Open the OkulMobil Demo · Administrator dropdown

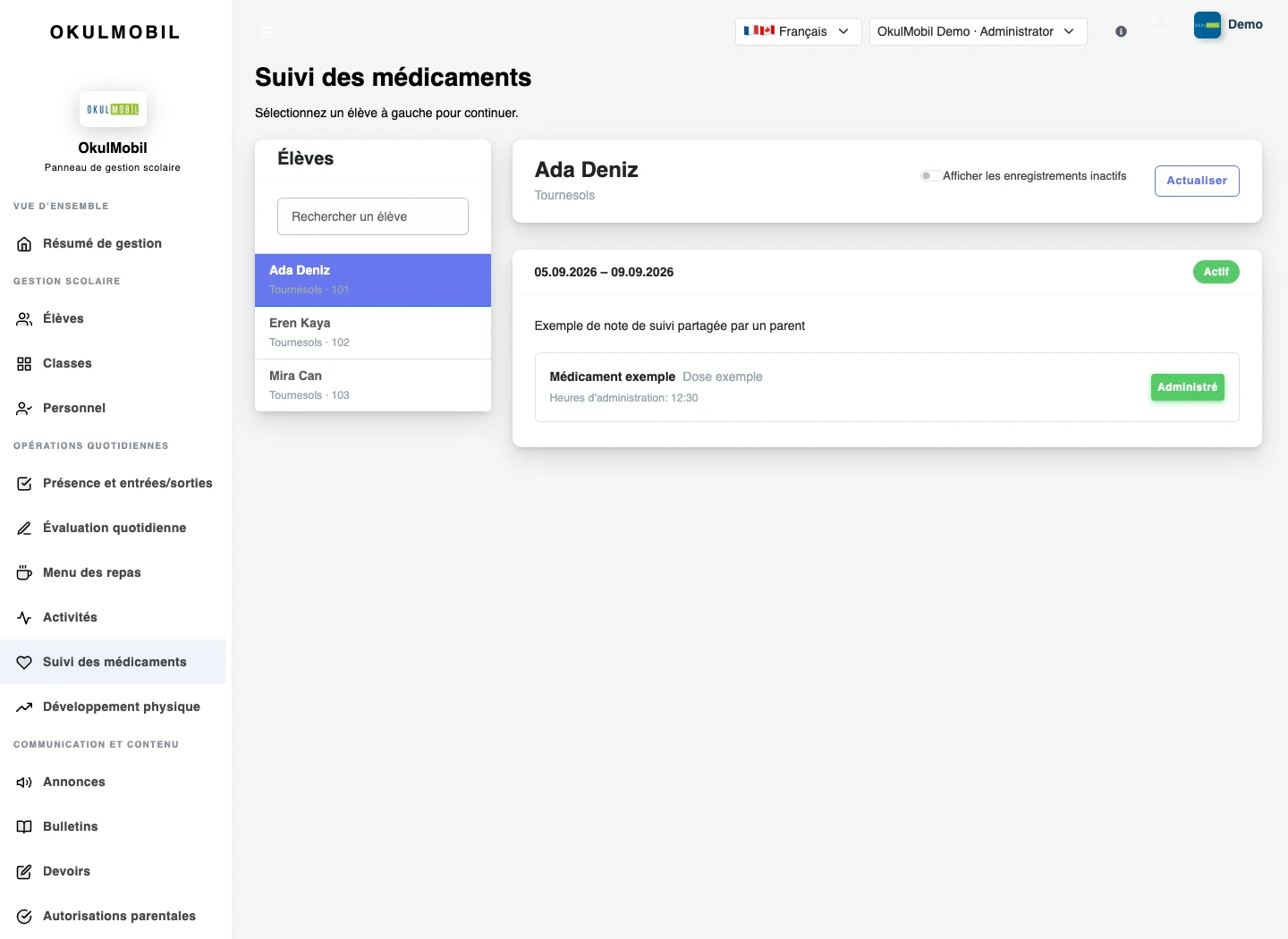click(x=978, y=31)
